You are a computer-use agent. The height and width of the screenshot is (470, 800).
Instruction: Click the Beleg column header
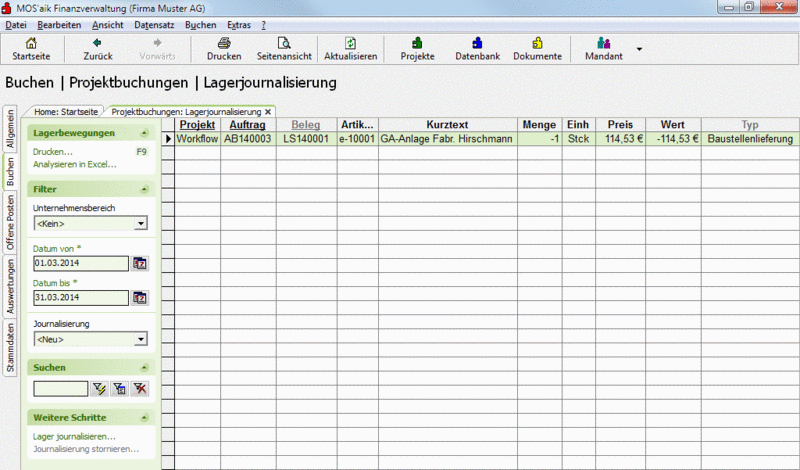click(306, 125)
